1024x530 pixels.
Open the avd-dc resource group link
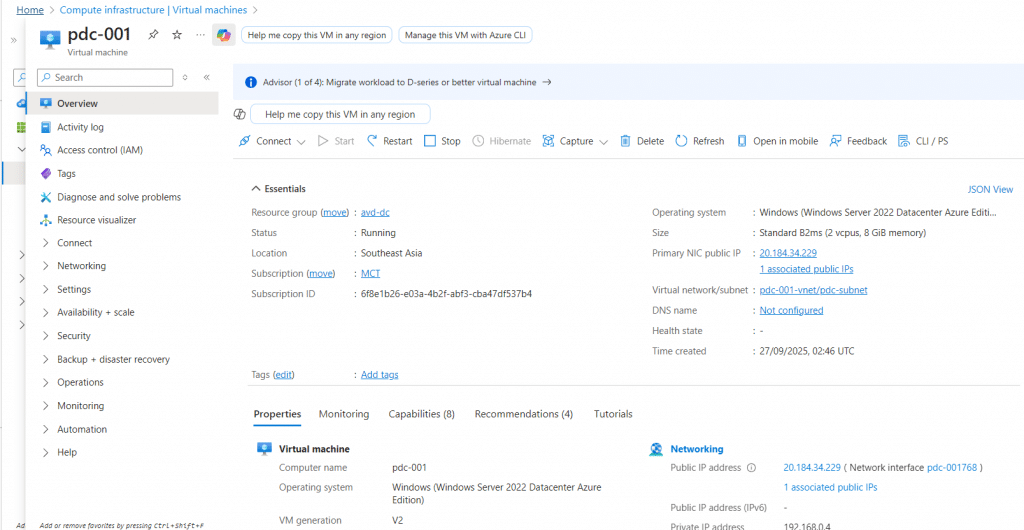click(x=376, y=212)
